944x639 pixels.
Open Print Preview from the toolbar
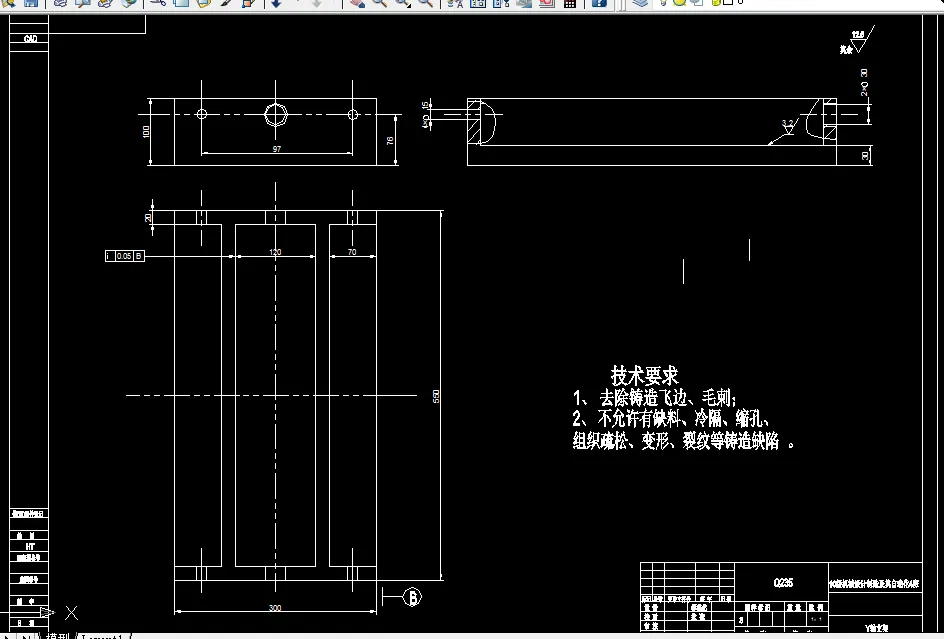click(82, 3)
